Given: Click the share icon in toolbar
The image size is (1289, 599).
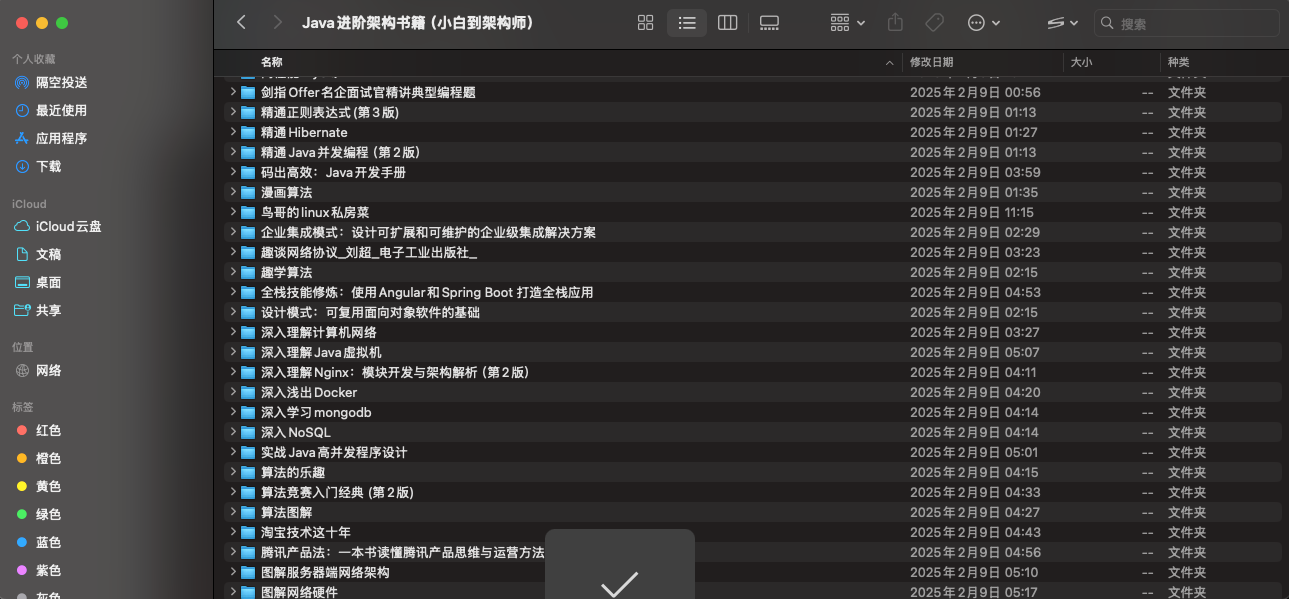Looking at the screenshot, I should pos(896,23).
